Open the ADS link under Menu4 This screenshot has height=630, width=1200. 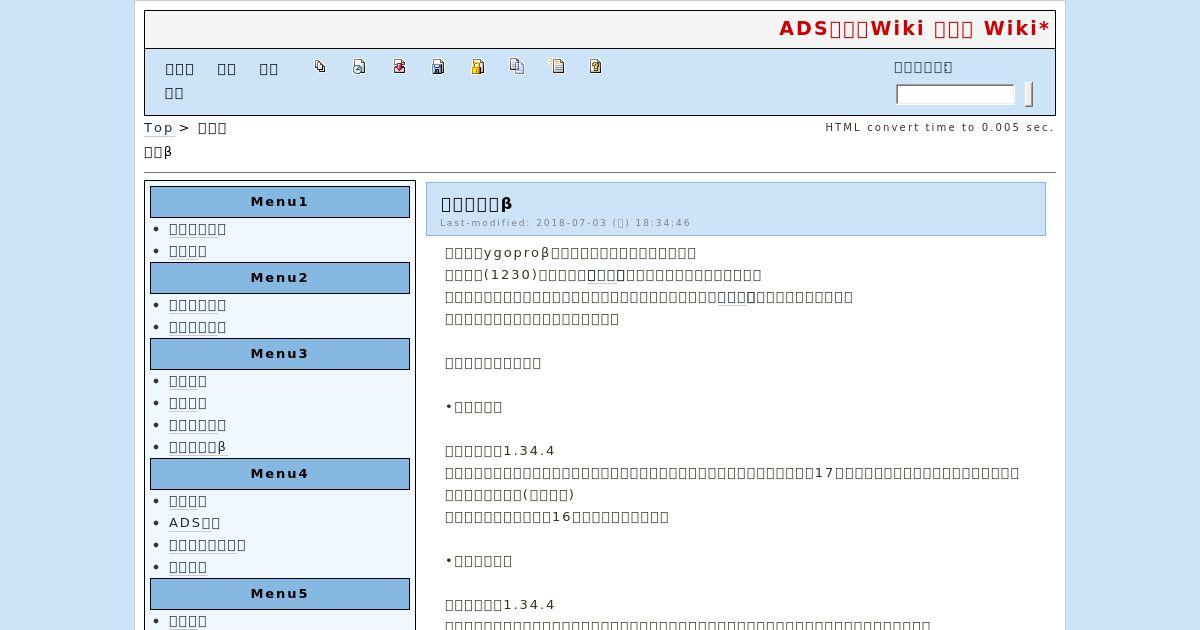tap(194, 523)
